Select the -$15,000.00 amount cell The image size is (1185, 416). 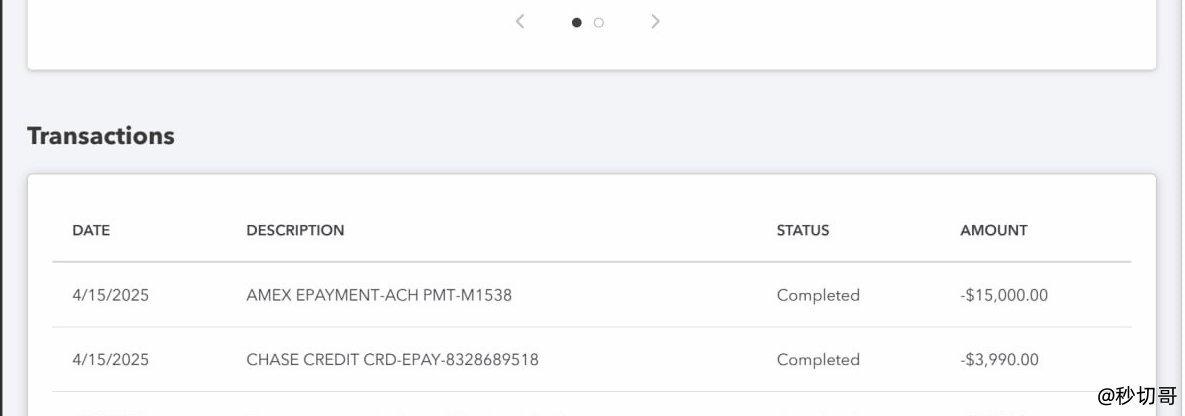pyautogui.click(x=1004, y=295)
